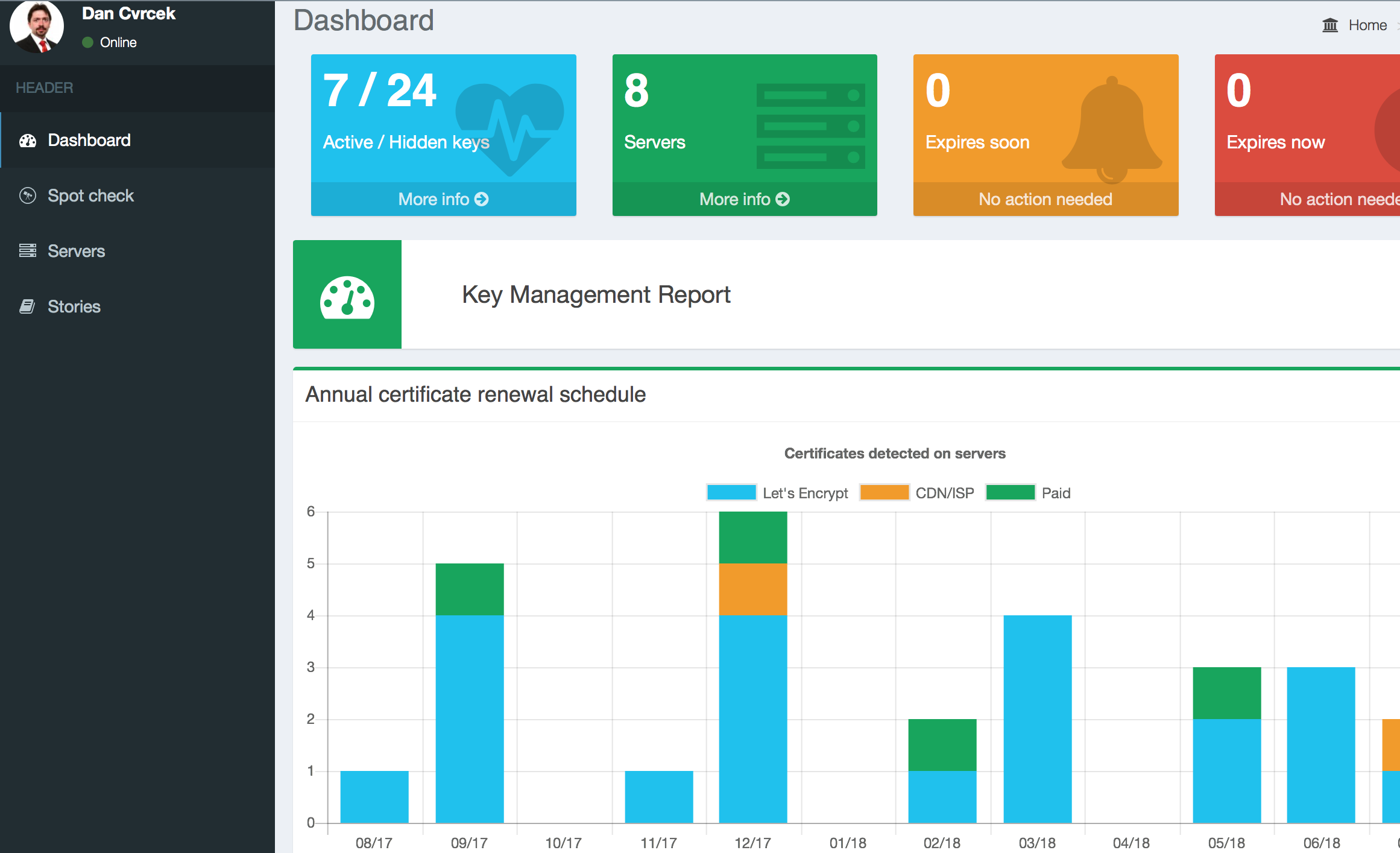1400x853 pixels.
Task: Open More info on Servers card
Action: [x=745, y=199]
